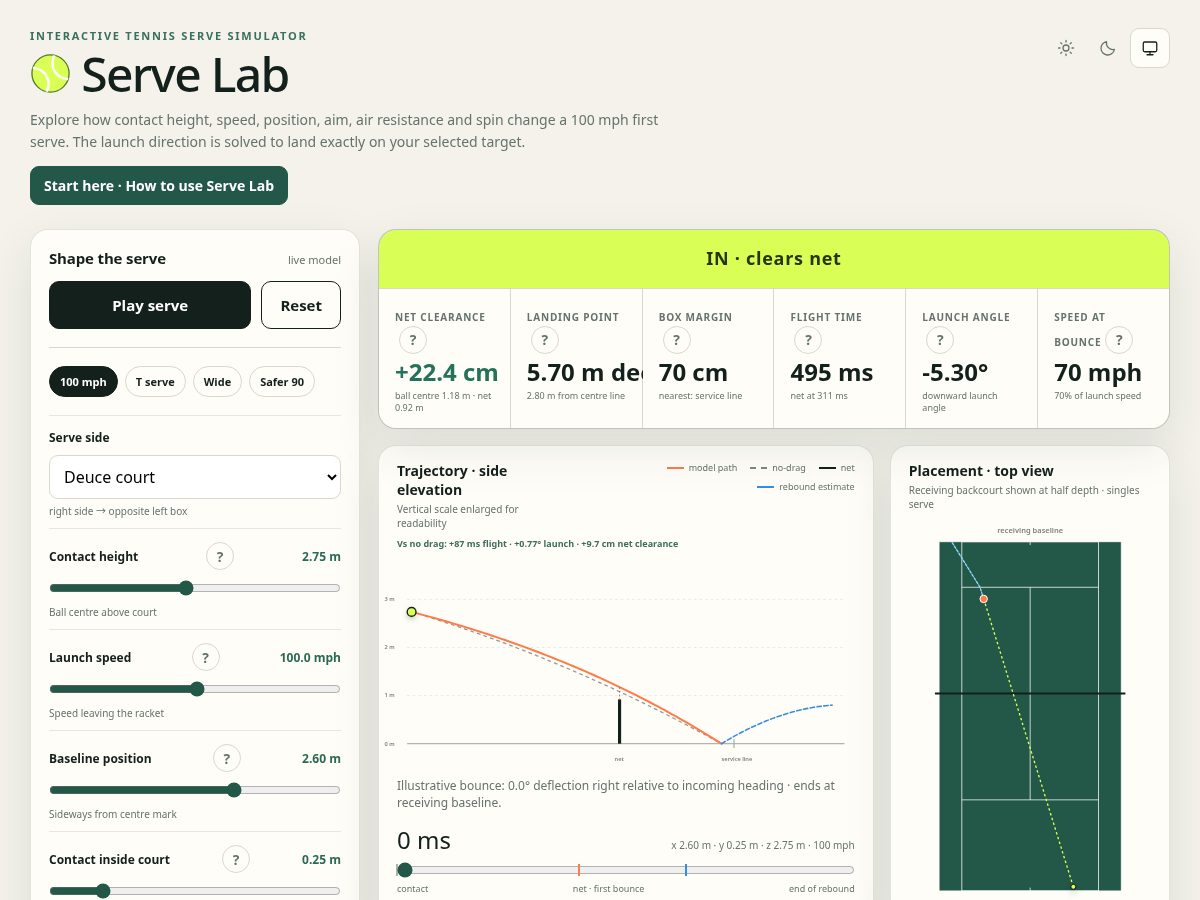Adjust the Baseline position slider
The image size is (1200, 900).
coord(195,790)
